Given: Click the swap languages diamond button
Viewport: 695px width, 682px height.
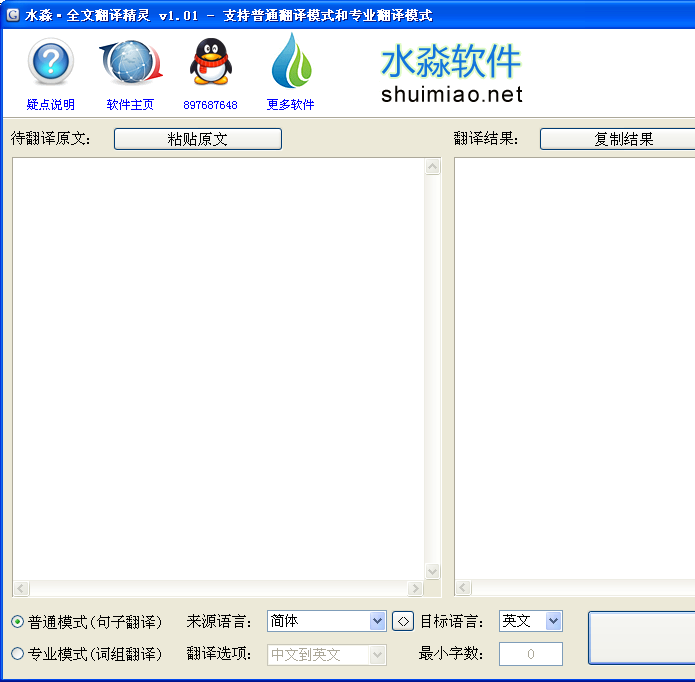Looking at the screenshot, I should pyautogui.click(x=402, y=621).
